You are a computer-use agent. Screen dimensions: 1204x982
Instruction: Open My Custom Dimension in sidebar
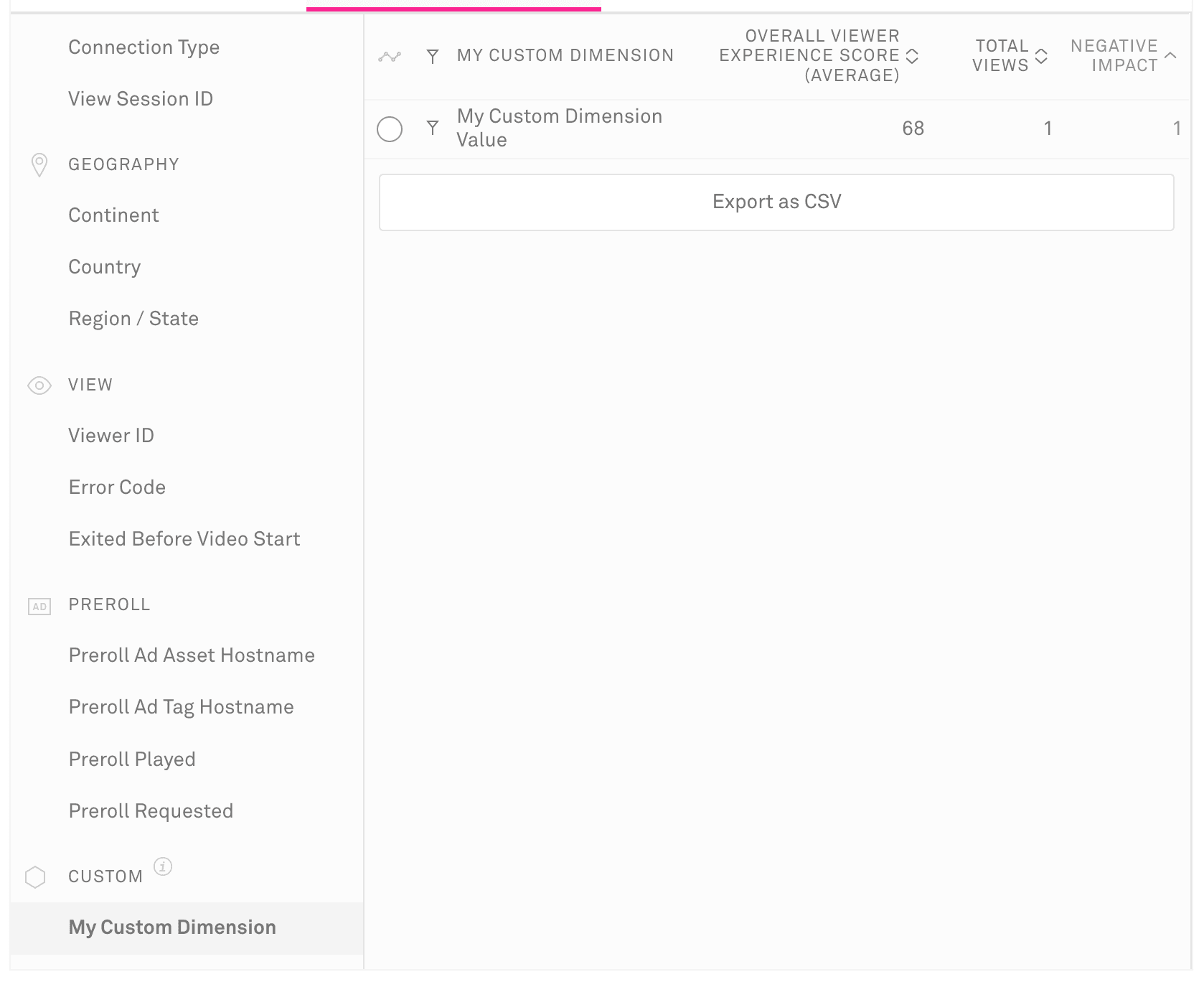(x=172, y=927)
